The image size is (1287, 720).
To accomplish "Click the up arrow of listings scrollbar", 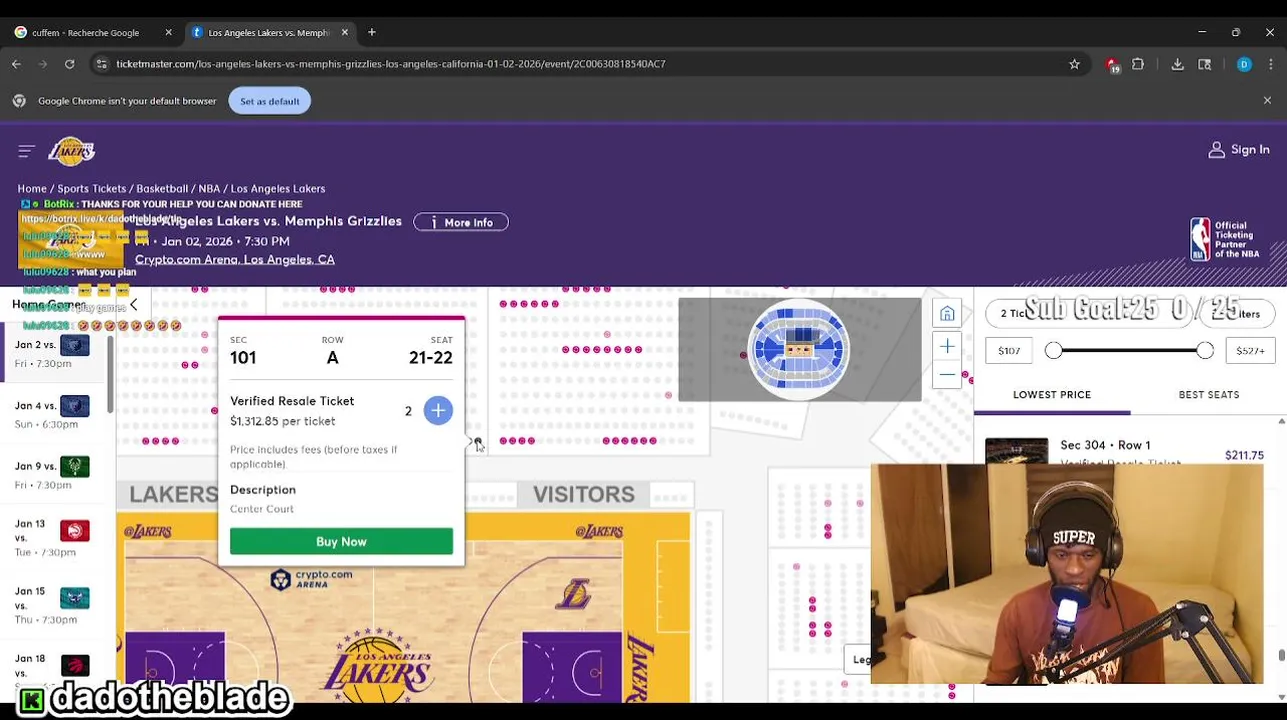I will (1281, 423).
